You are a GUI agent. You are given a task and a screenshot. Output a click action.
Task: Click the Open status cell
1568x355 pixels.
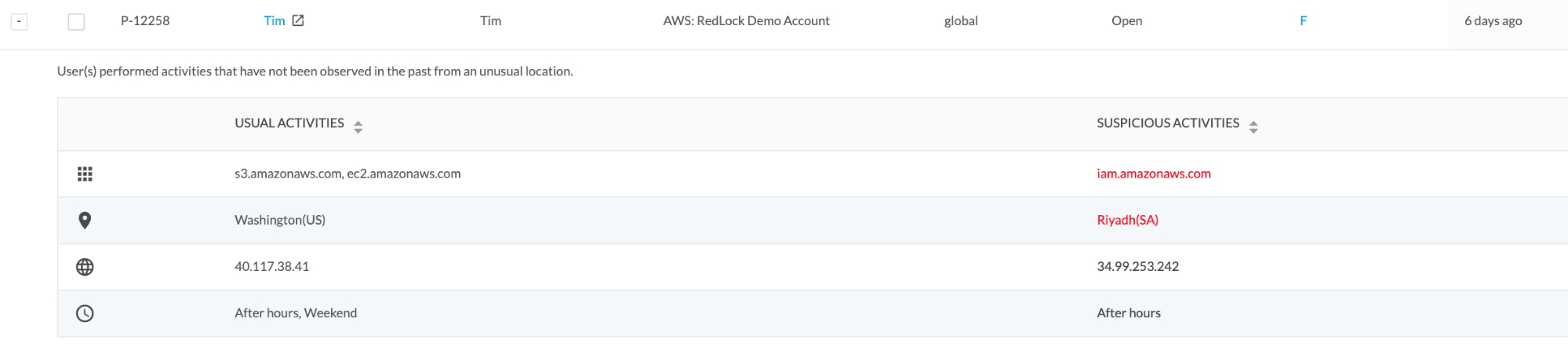click(x=1126, y=20)
